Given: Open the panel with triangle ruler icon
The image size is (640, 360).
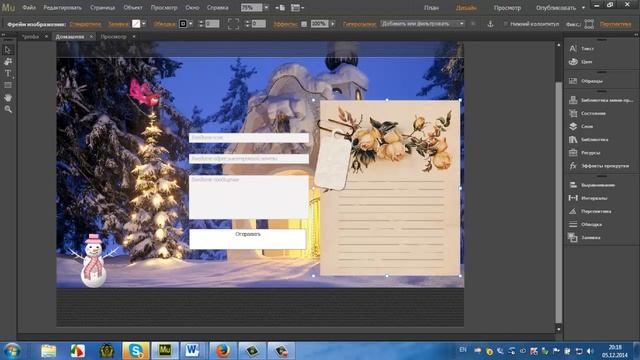Looking at the screenshot, I should [x=573, y=211].
